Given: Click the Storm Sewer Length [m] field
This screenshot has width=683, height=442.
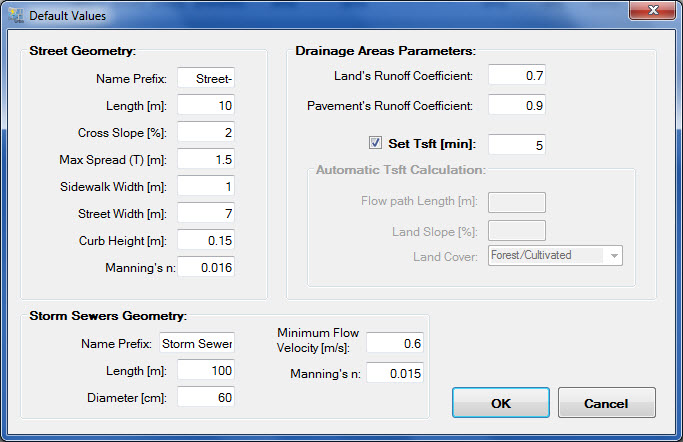Looking at the screenshot, I should click(x=206, y=371).
